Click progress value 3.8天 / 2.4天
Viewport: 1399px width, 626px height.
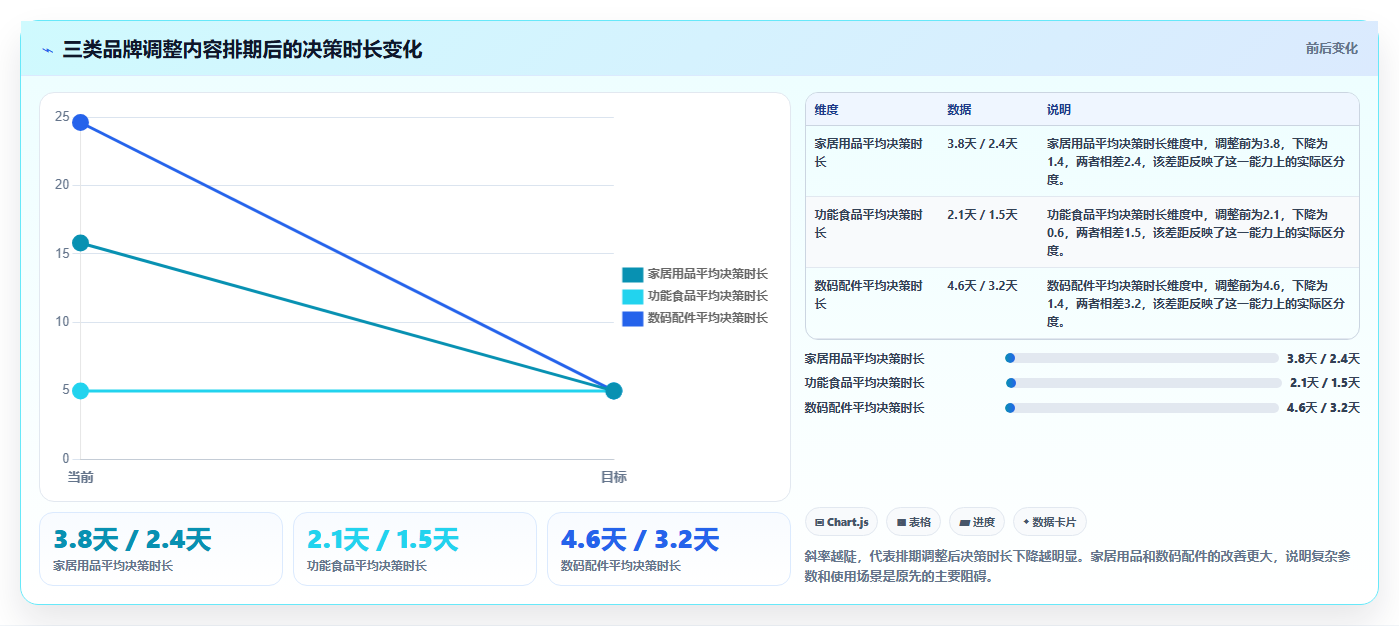(1323, 358)
